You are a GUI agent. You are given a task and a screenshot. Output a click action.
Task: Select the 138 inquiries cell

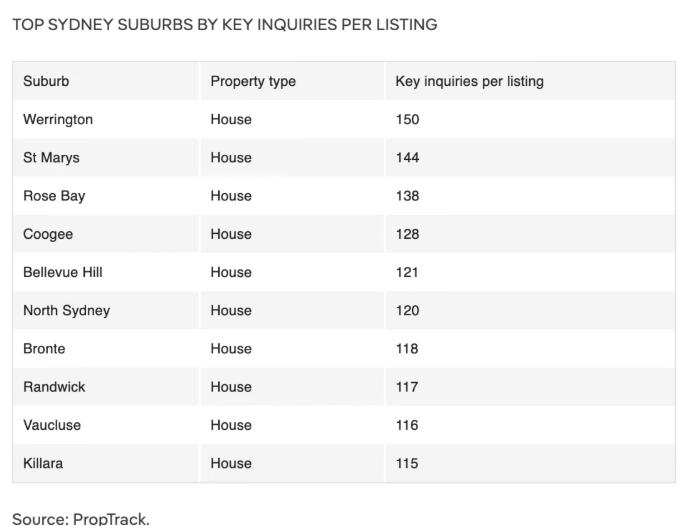pos(407,196)
